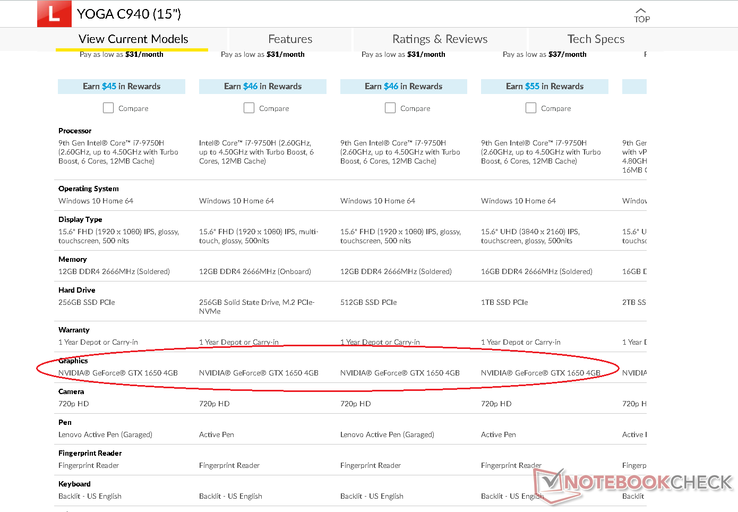Image resolution: width=738 pixels, height=512 pixels.
Task: Select the 512GB SSD PCIe value
Action: 369,302
